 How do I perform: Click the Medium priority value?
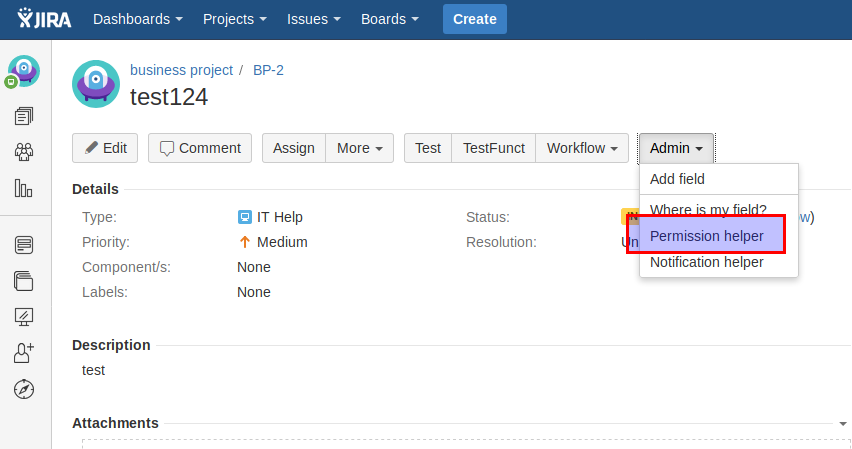click(282, 242)
